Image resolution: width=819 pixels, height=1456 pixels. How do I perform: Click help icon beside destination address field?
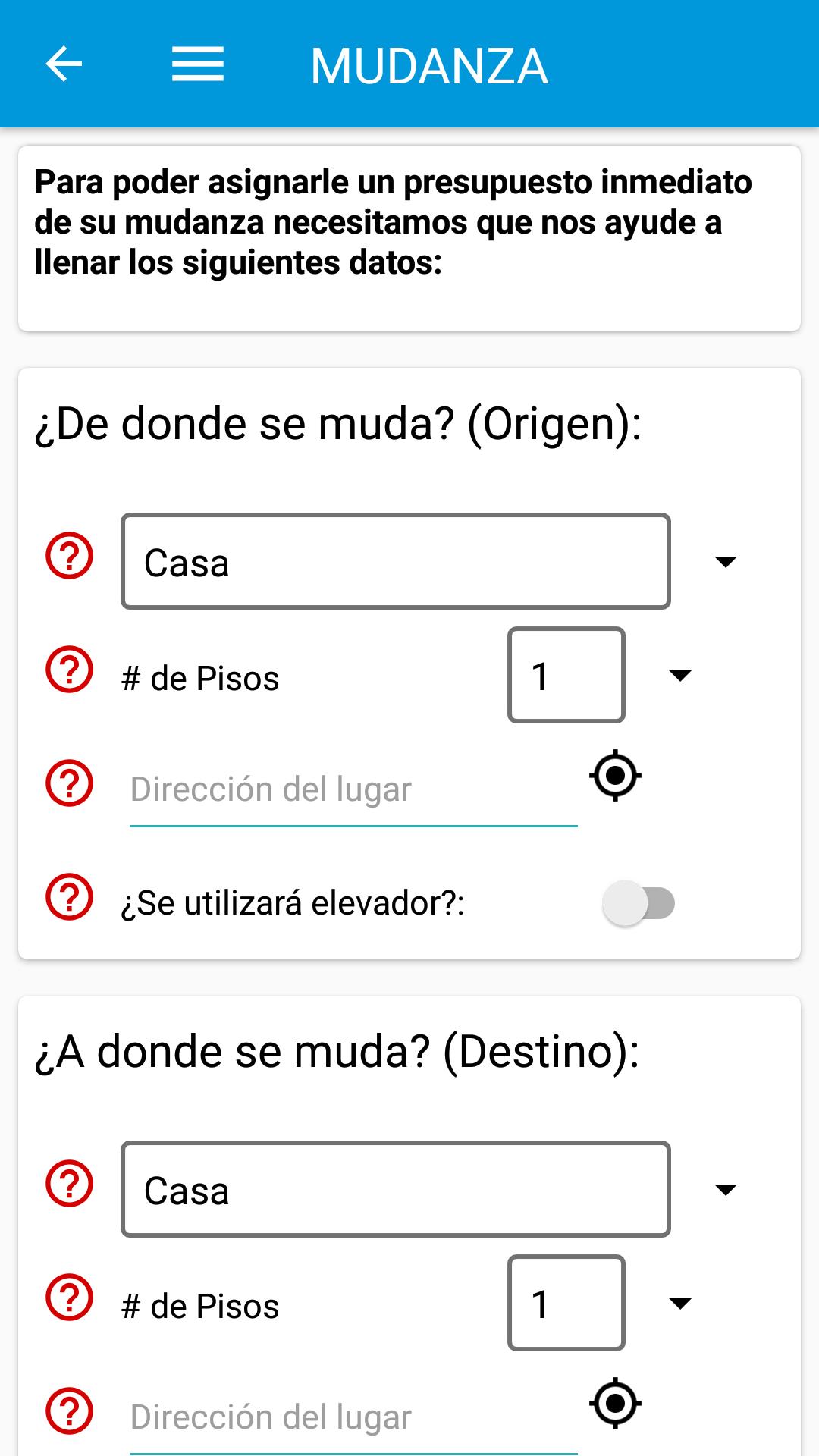pos(70,1411)
